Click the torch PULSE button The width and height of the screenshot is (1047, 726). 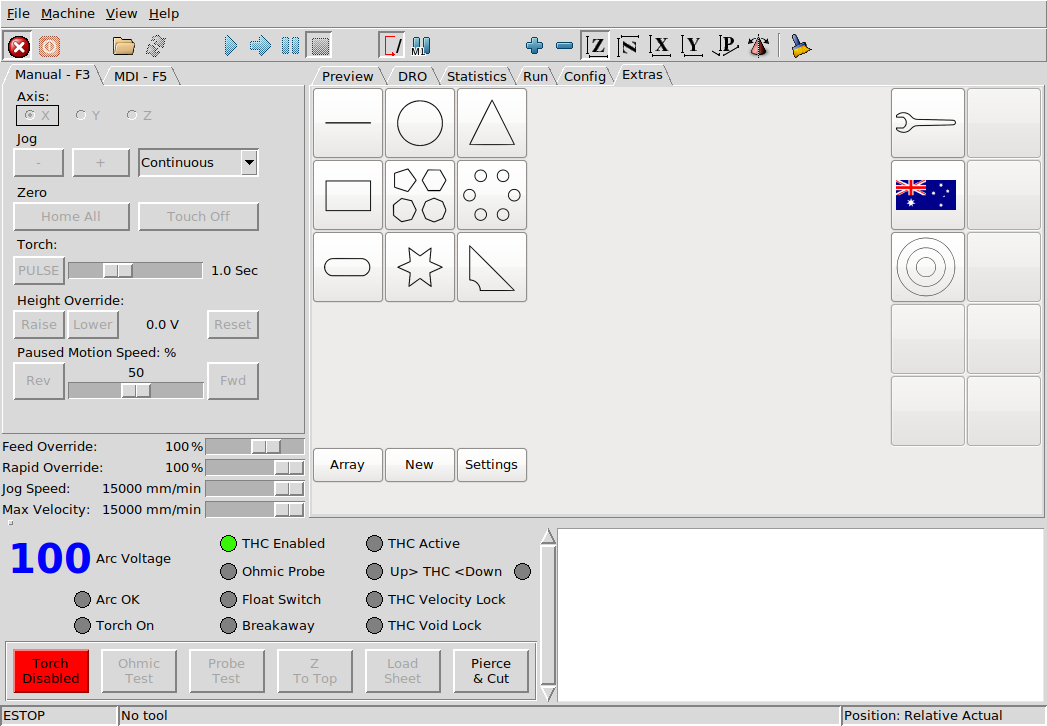pos(39,270)
